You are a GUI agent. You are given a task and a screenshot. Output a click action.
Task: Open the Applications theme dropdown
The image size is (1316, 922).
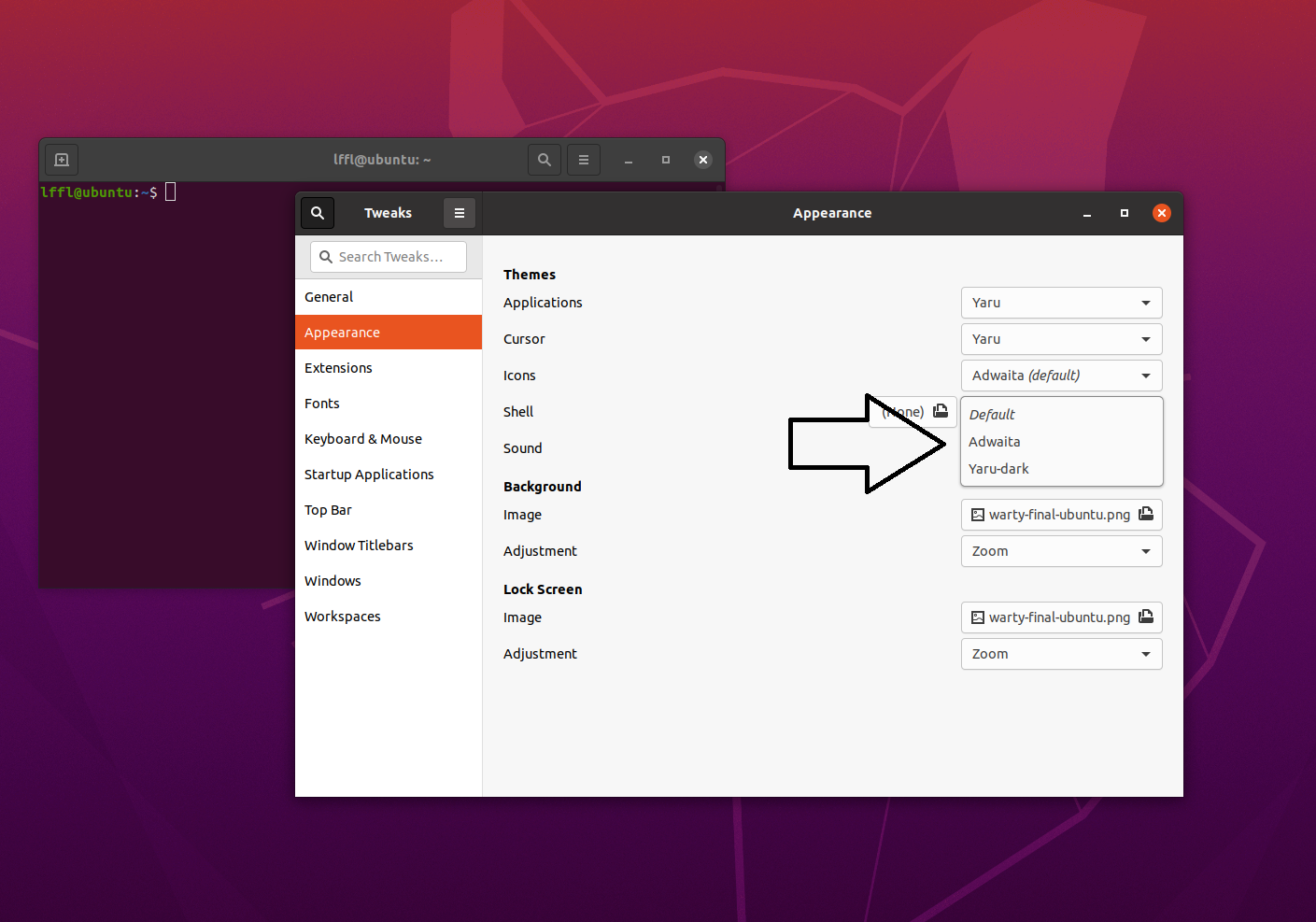1061,302
